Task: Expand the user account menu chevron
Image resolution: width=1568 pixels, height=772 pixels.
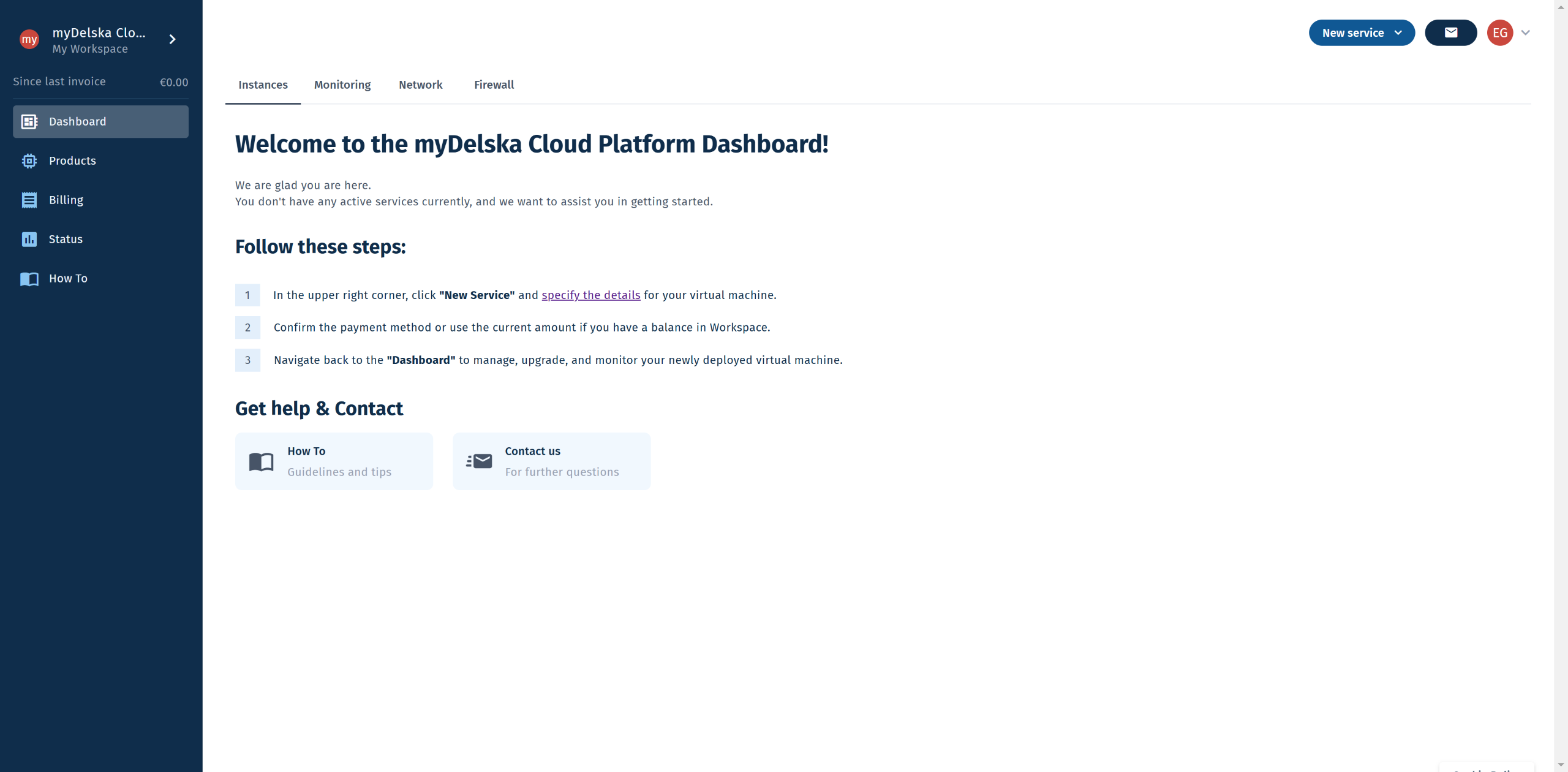Action: tap(1525, 32)
